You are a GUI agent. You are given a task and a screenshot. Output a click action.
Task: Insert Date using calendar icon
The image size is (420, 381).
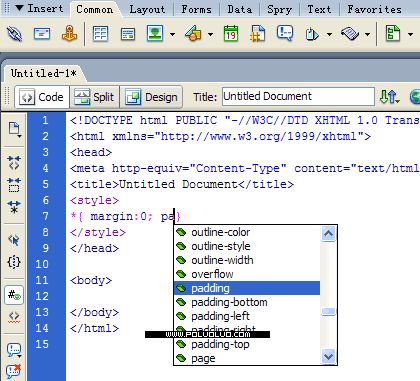click(x=231, y=34)
